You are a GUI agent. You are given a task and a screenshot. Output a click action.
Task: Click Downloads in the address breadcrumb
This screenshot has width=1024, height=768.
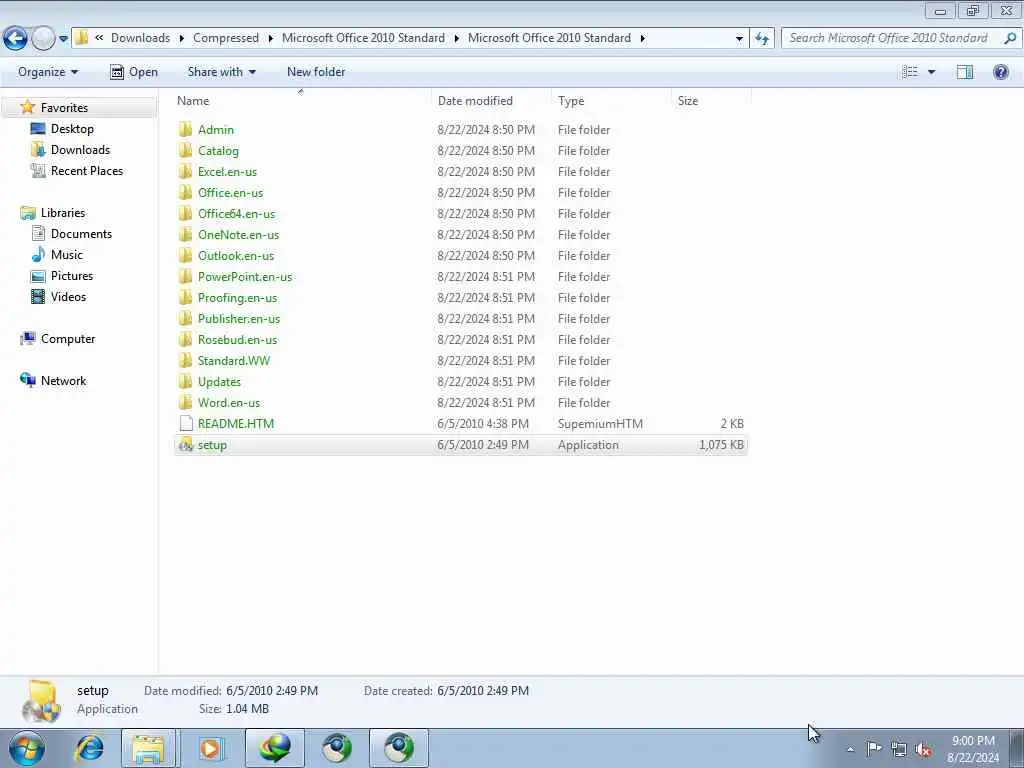pyautogui.click(x=140, y=38)
